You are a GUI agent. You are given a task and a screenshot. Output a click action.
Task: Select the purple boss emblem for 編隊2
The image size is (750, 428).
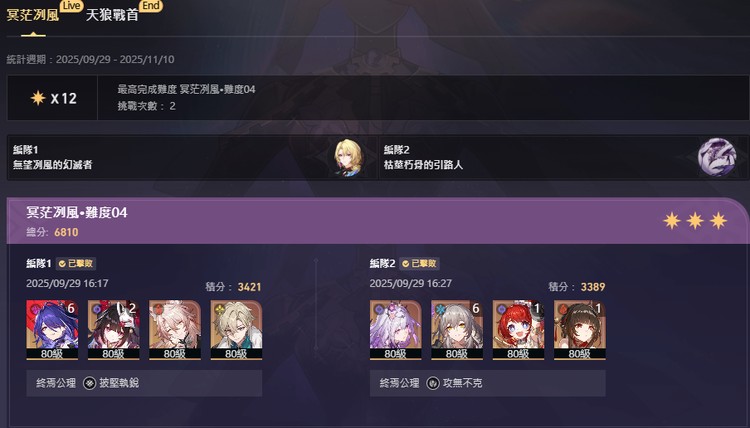coord(717,157)
